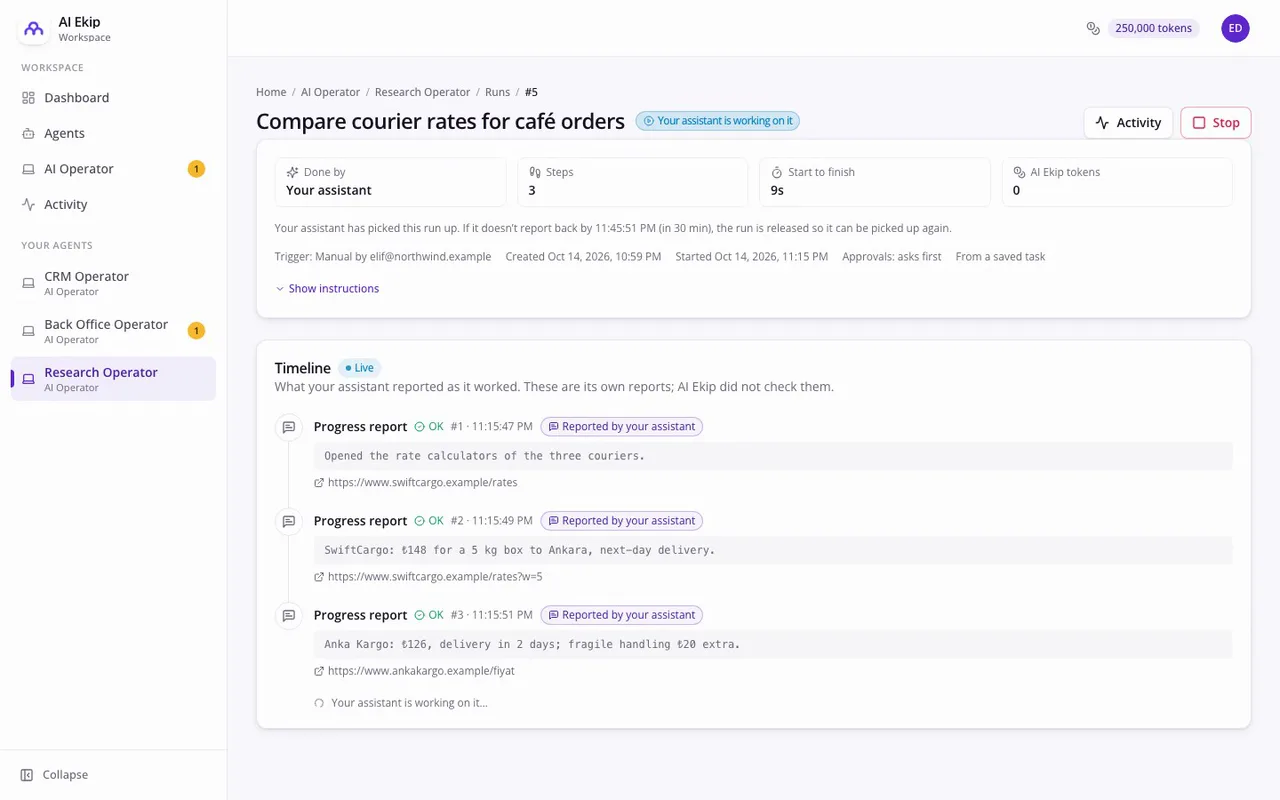Click 'Approvals: asks first' text
The image size is (1280, 800).
pos(892,257)
